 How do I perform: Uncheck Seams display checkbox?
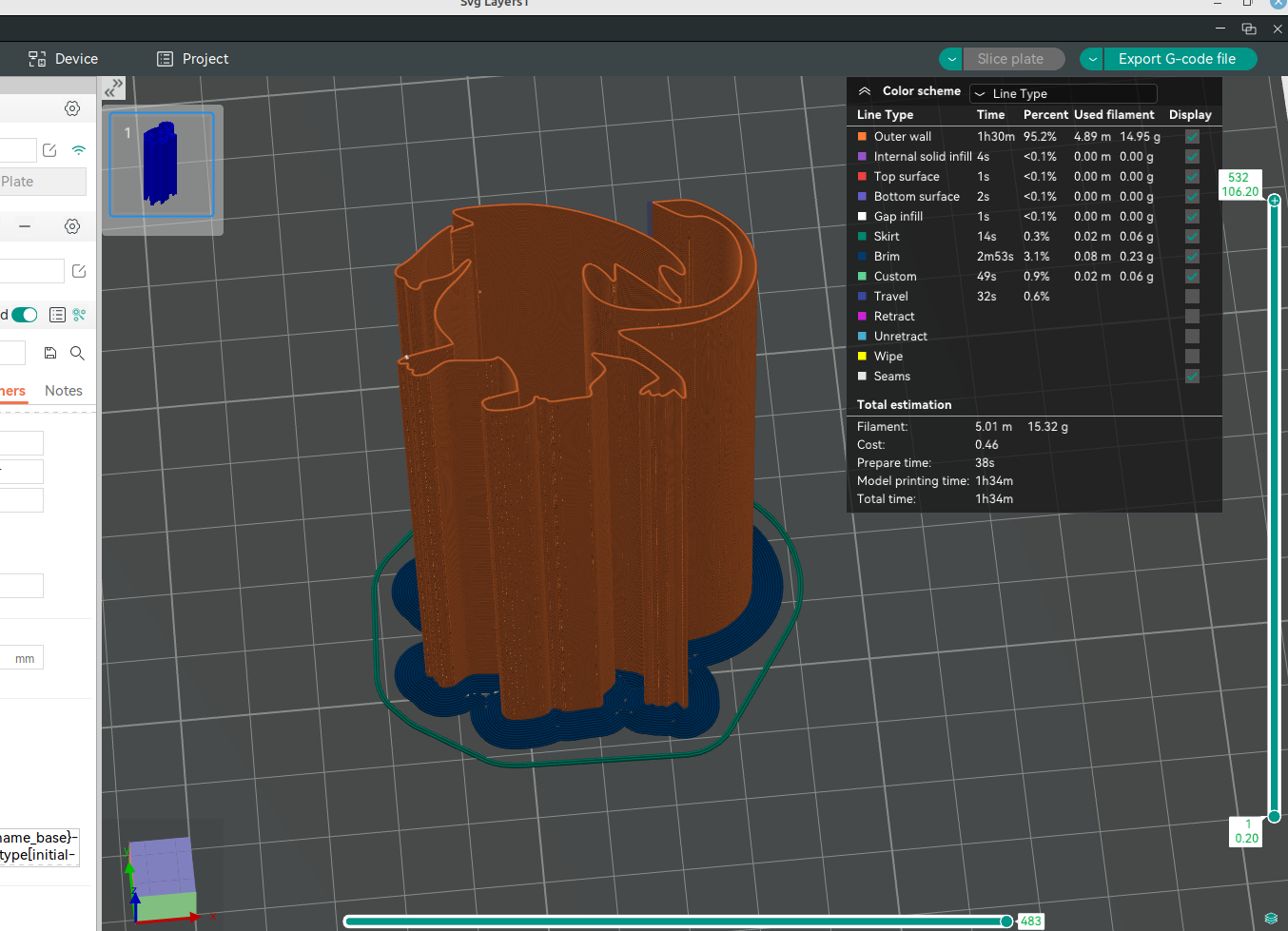tap(1192, 377)
